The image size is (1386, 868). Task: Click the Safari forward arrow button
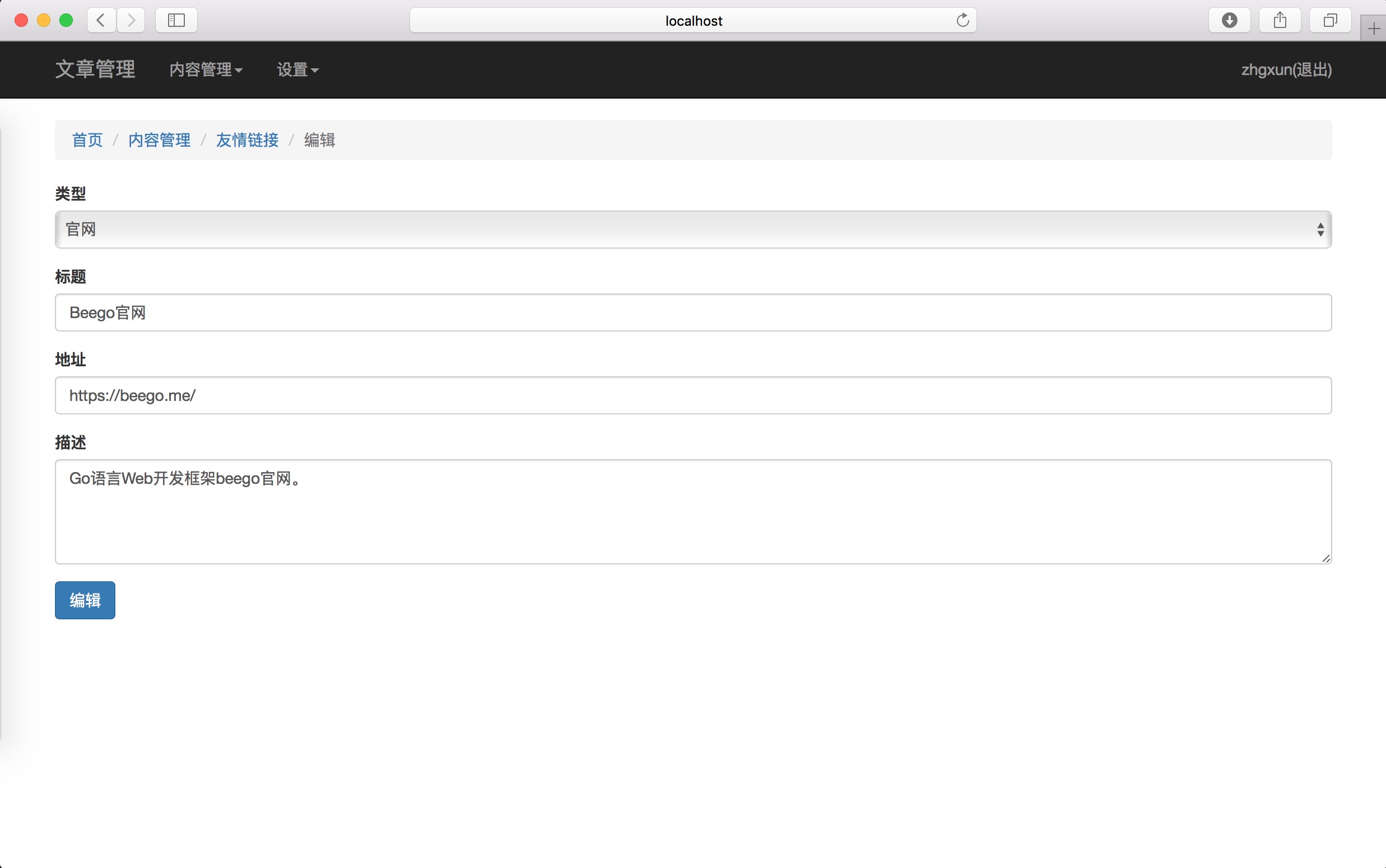tap(131, 21)
